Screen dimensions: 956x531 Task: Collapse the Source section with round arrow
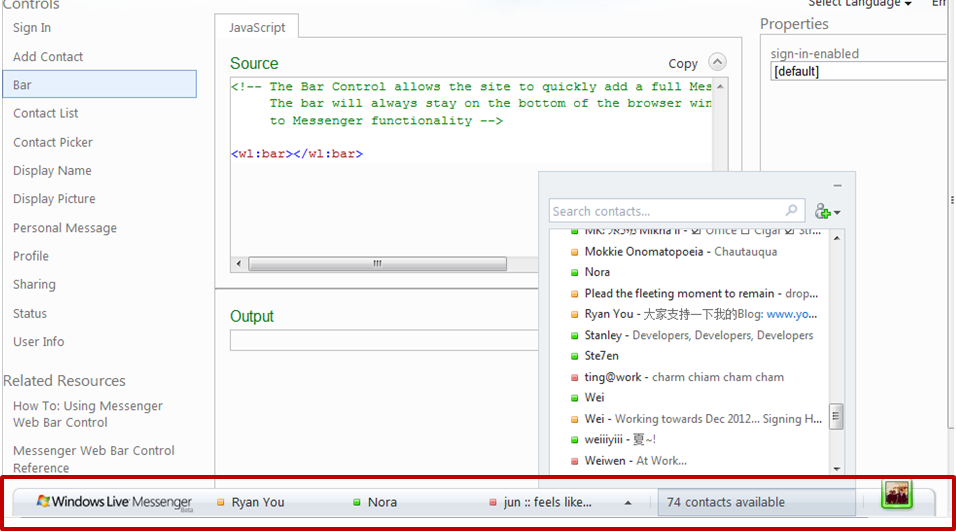click(716, 62)
